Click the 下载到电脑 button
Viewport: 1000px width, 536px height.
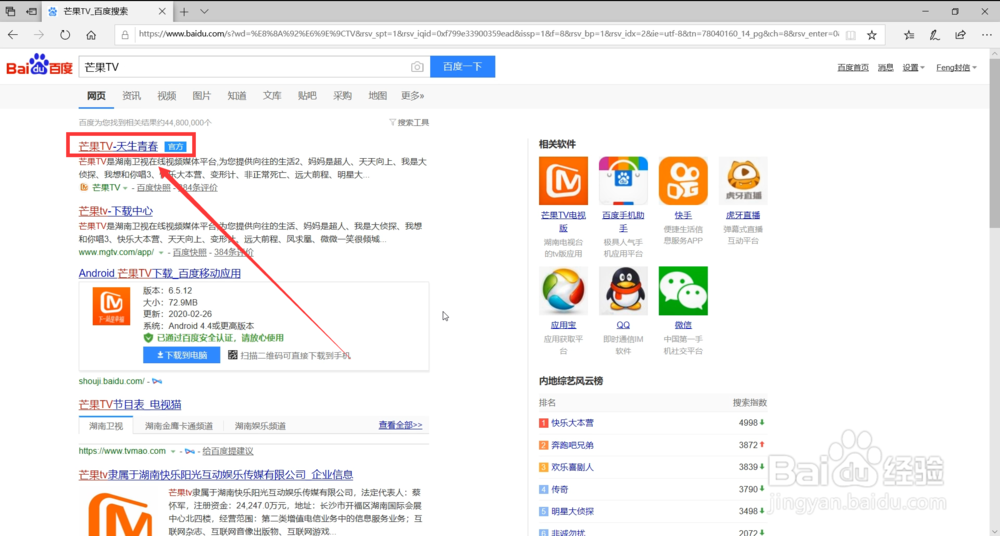pos(182,355)
